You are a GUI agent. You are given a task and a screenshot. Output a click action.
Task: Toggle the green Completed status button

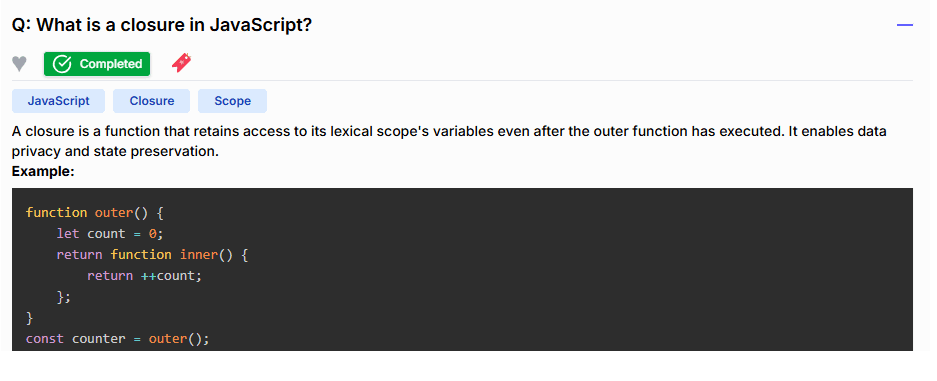97,64
